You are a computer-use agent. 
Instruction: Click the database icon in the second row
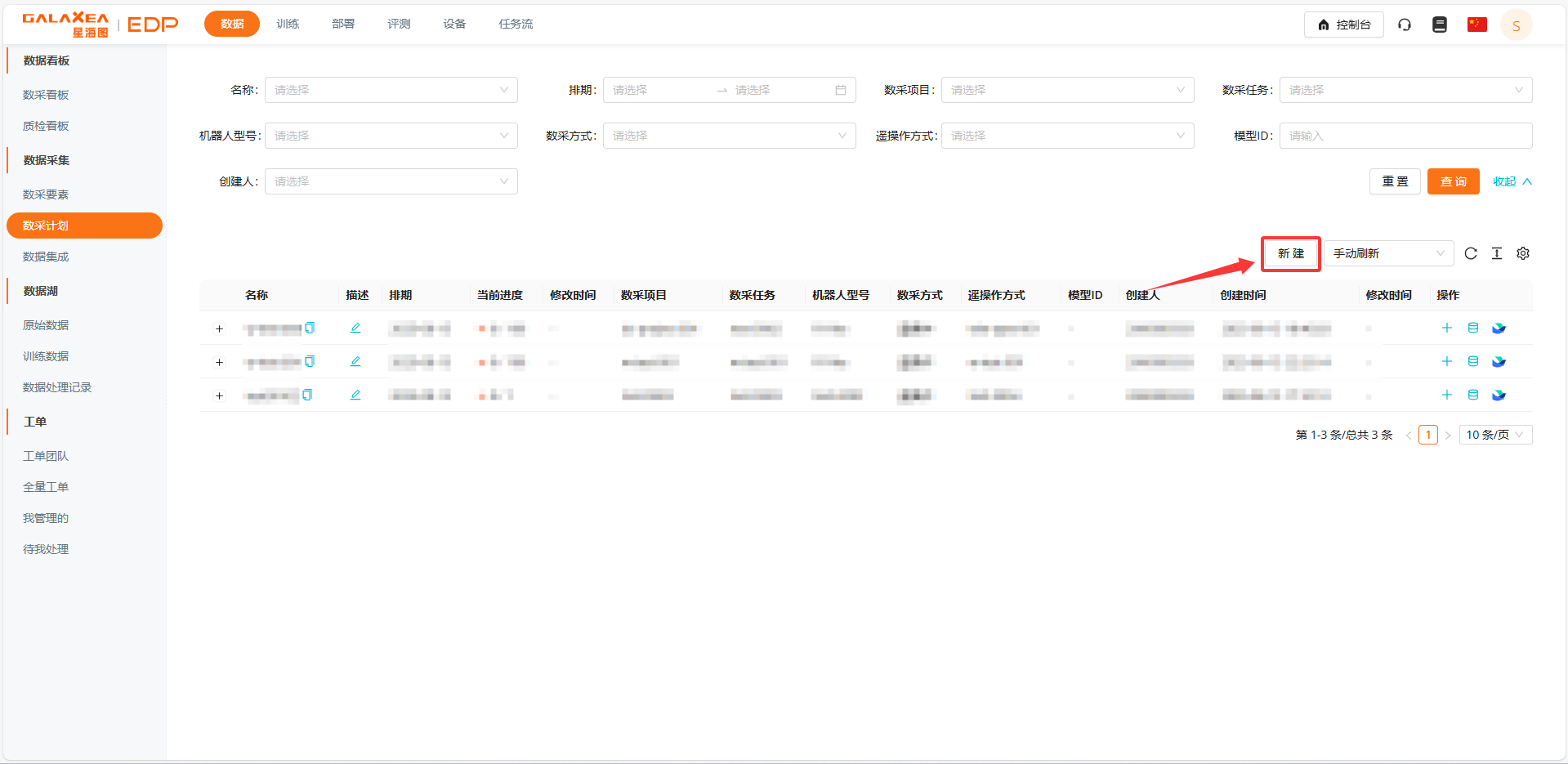1473,361
